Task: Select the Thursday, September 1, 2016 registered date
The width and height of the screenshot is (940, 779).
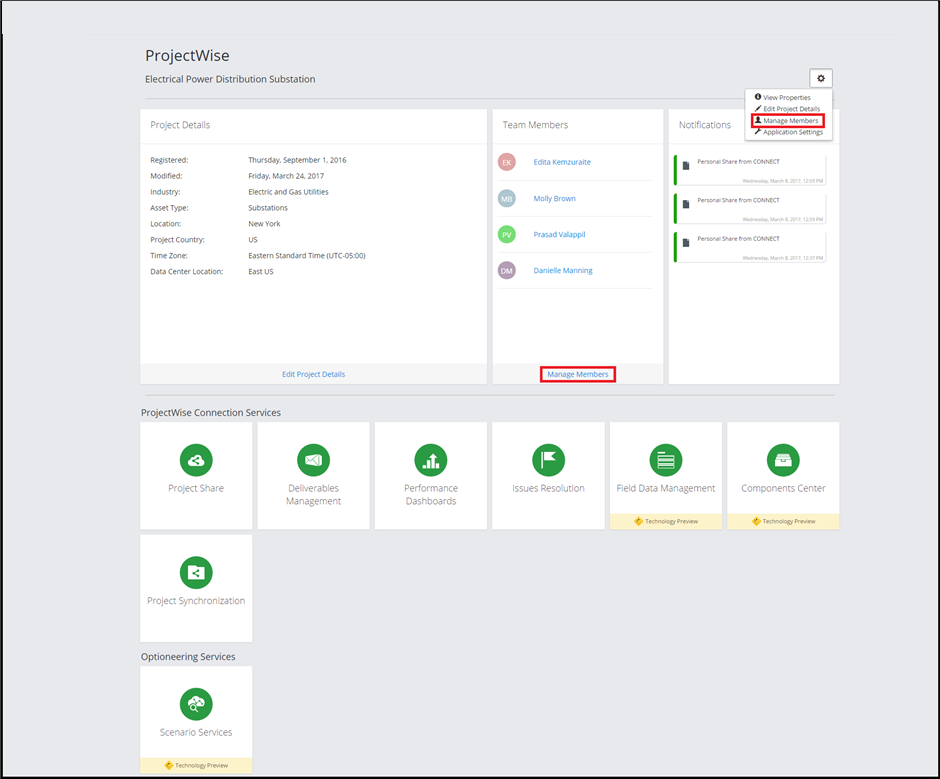Action: pos(297,160)
